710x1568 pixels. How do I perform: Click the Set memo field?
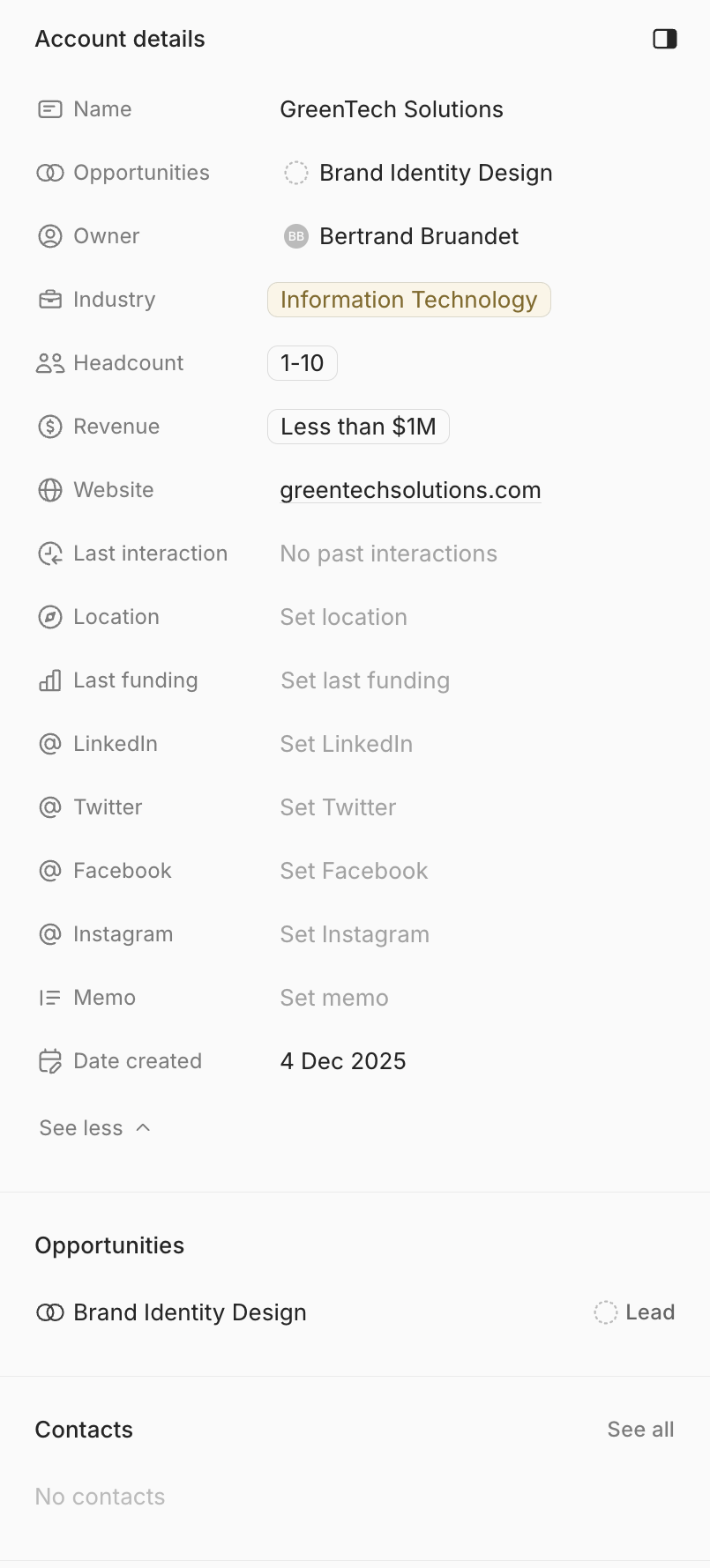[334, 998]
